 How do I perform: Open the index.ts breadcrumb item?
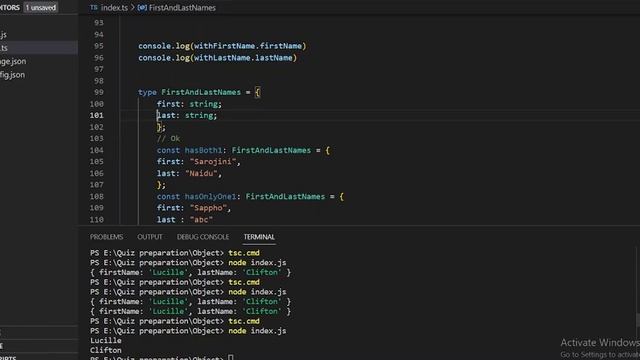[x=114, y=7]
